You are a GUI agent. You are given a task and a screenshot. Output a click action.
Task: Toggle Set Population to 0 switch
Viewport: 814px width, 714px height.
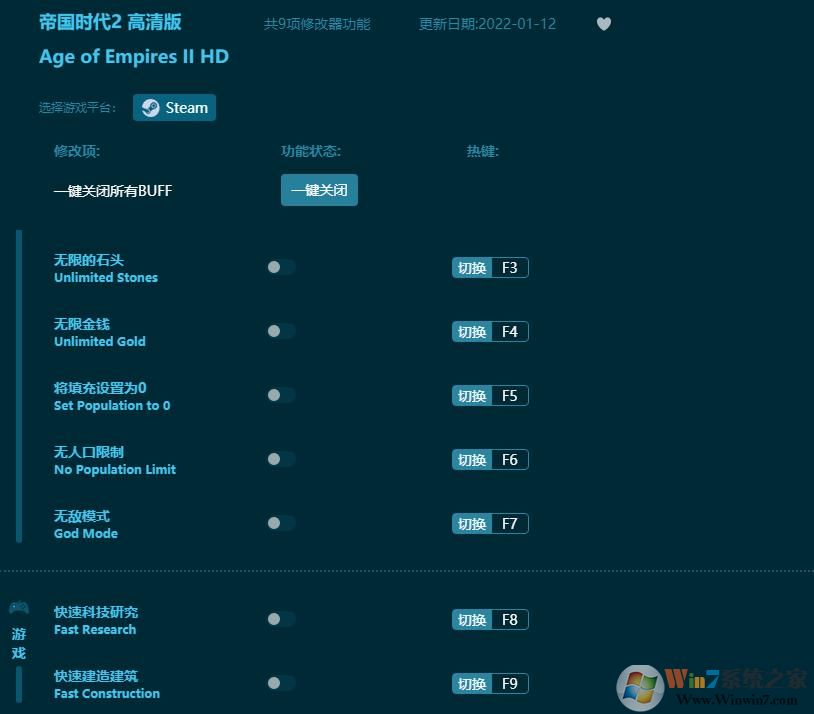(280, 395)
